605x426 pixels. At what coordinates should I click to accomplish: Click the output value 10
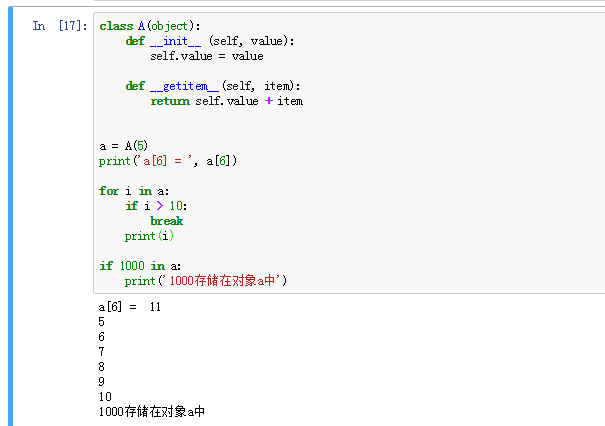click(x=105, y=397)
